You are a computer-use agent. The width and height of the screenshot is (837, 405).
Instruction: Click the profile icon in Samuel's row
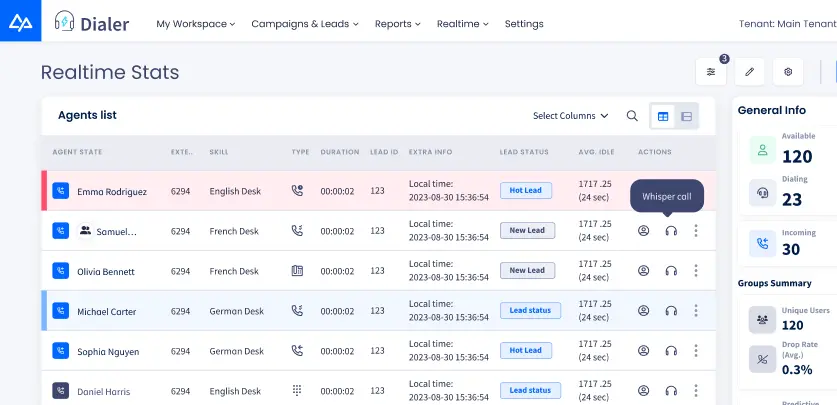pyautogui.click(x=644, y=231)
